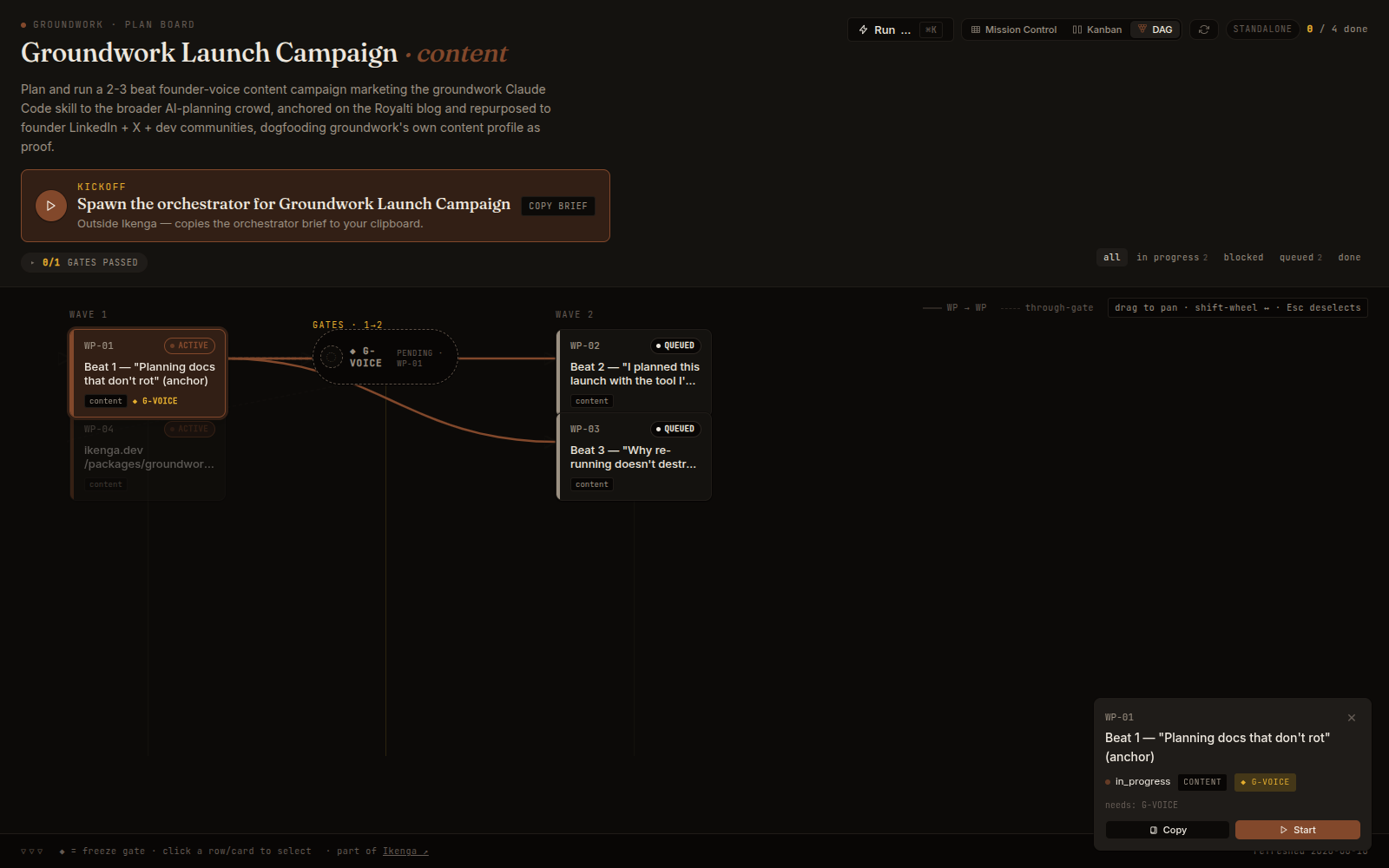Click the CONTENT chip in detail panel
Screen dimensions: 1389x868
[x=1202, y=782]
